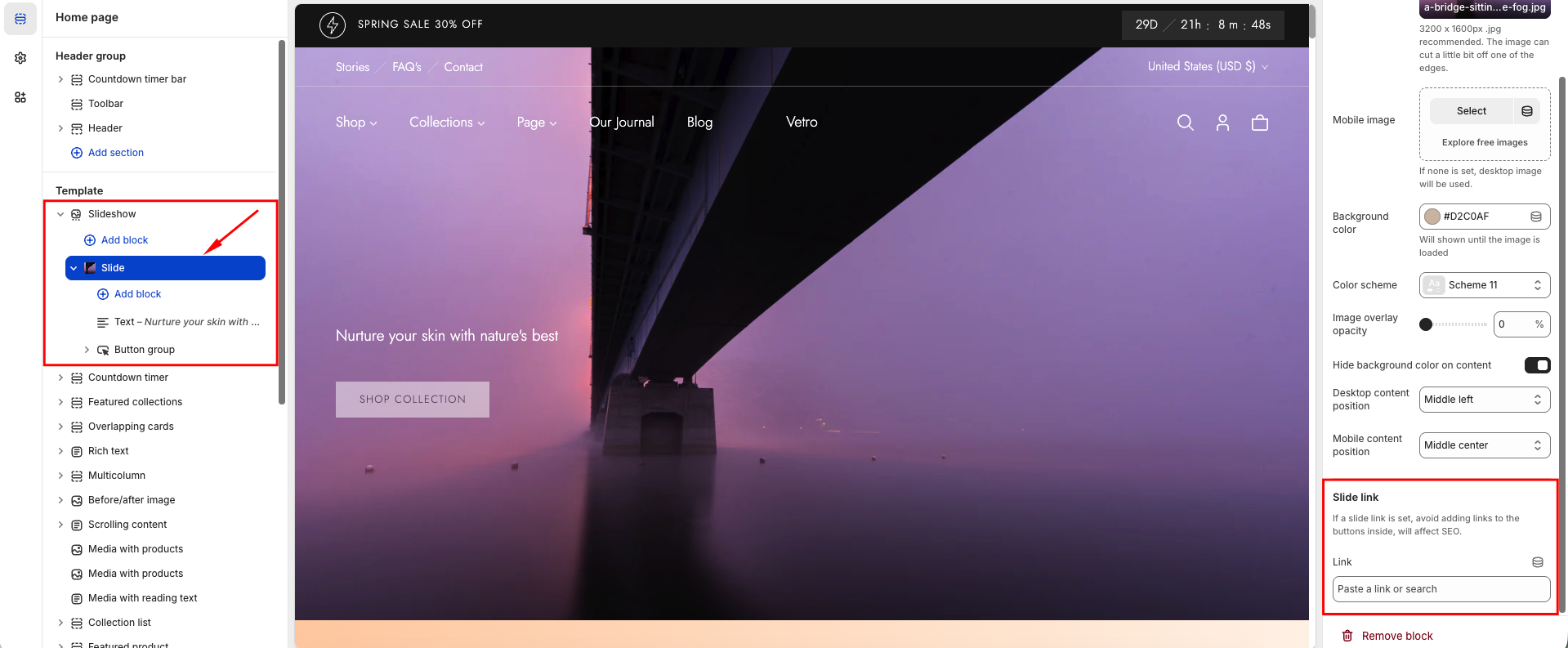Open the App embeds icon in left rail
The height and width of the screenshot is (648, 1568).
(x=20, y=97)
